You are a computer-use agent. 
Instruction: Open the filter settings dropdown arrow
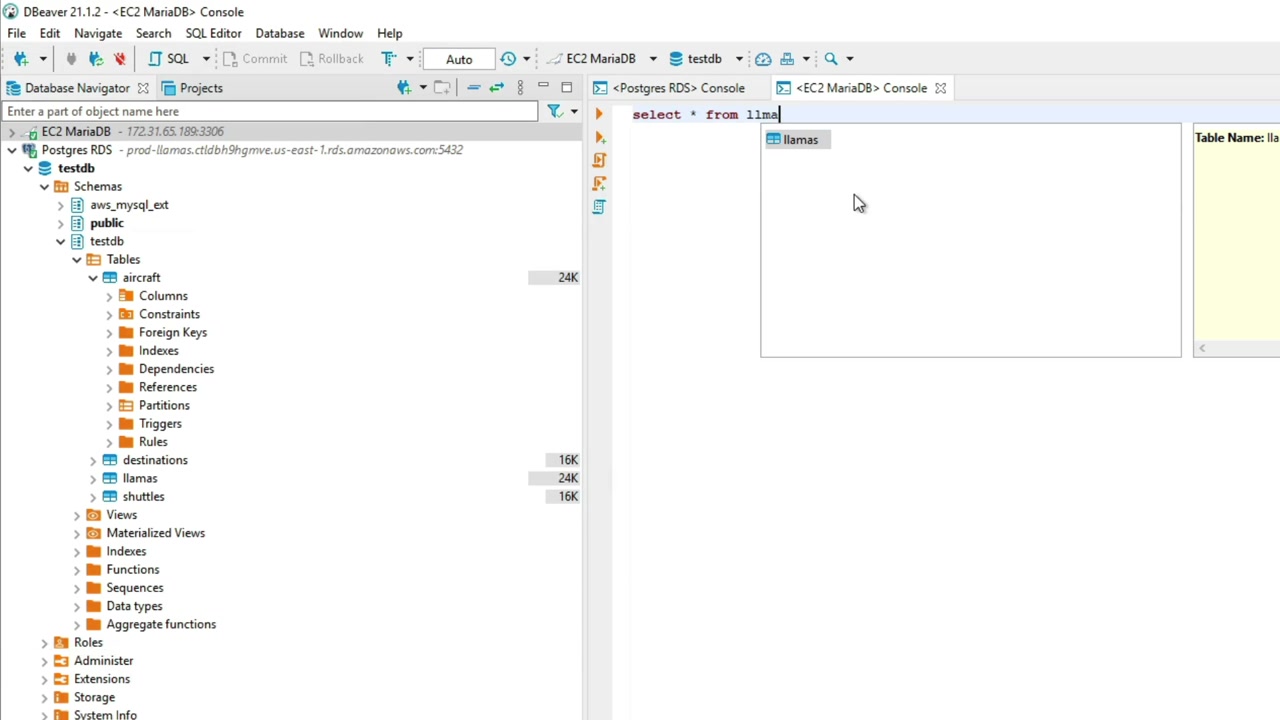[x=574, y=112]
